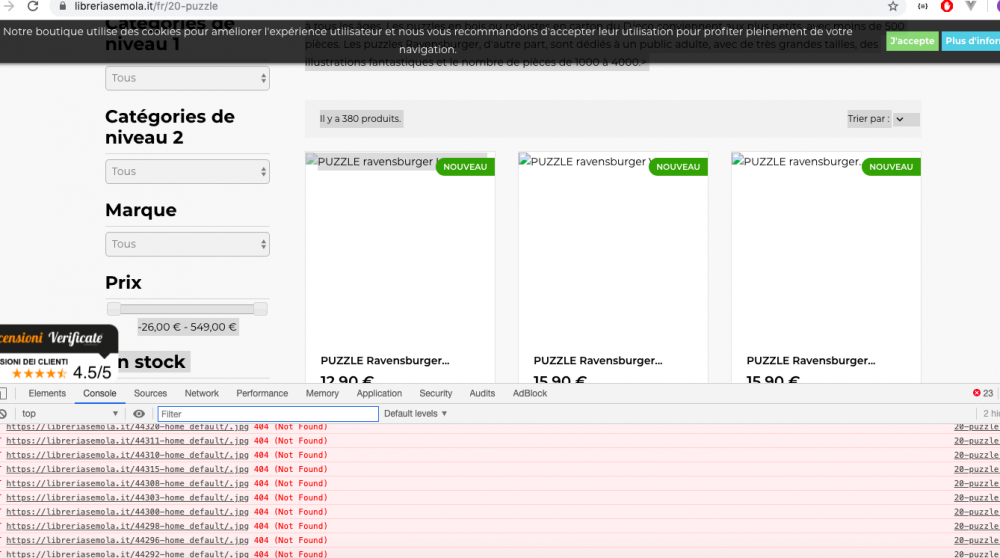1000x558 pixels.
Task: Click the console Filter input field
Action: point(268,414)
